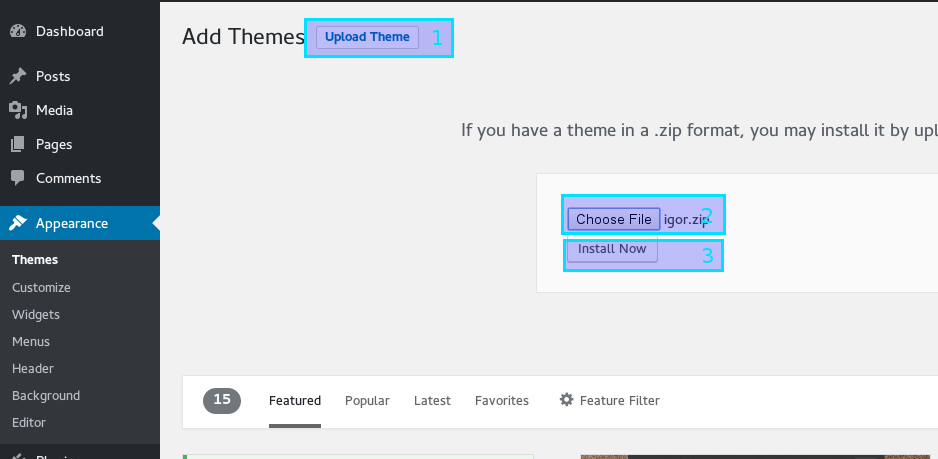
Task: Switch to the Popular themes tab
Action: coord(367,400)
